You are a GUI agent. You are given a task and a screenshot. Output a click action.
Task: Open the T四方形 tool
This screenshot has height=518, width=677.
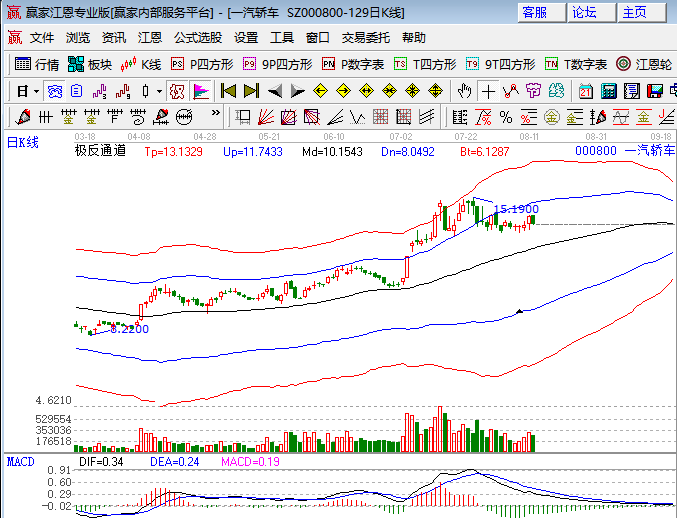click(x=425, y=64)
